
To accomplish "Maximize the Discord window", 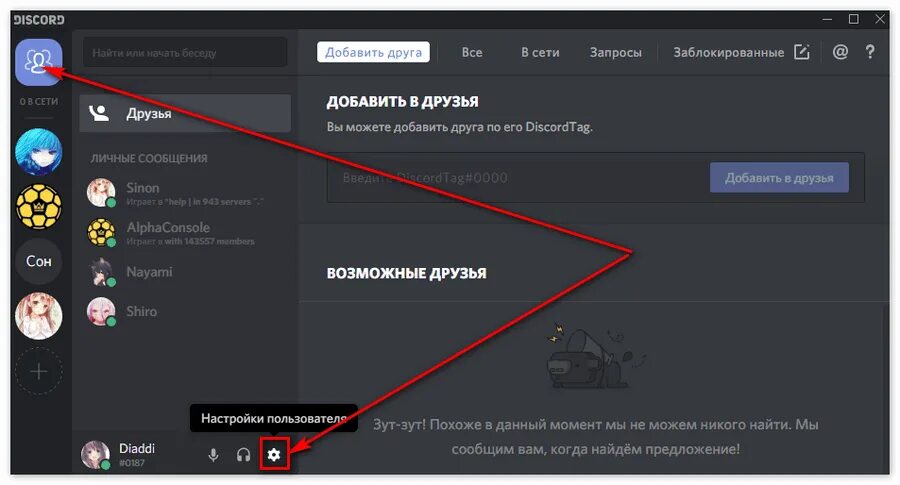I will [x=854, y=19].
